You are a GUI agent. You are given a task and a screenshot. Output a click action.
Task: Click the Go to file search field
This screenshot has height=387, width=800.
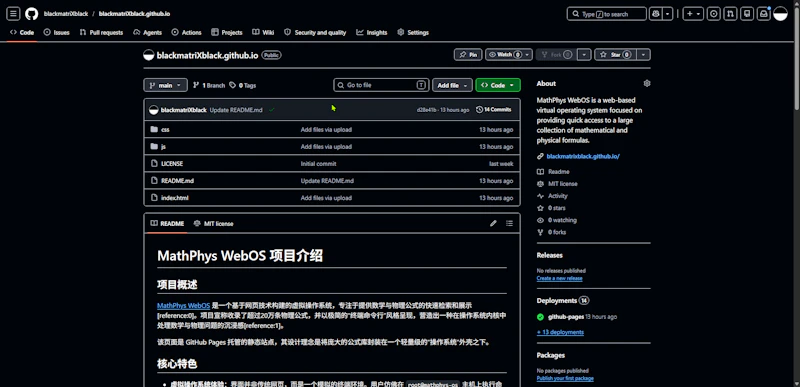pyautogui.click(x=382, y=85)
